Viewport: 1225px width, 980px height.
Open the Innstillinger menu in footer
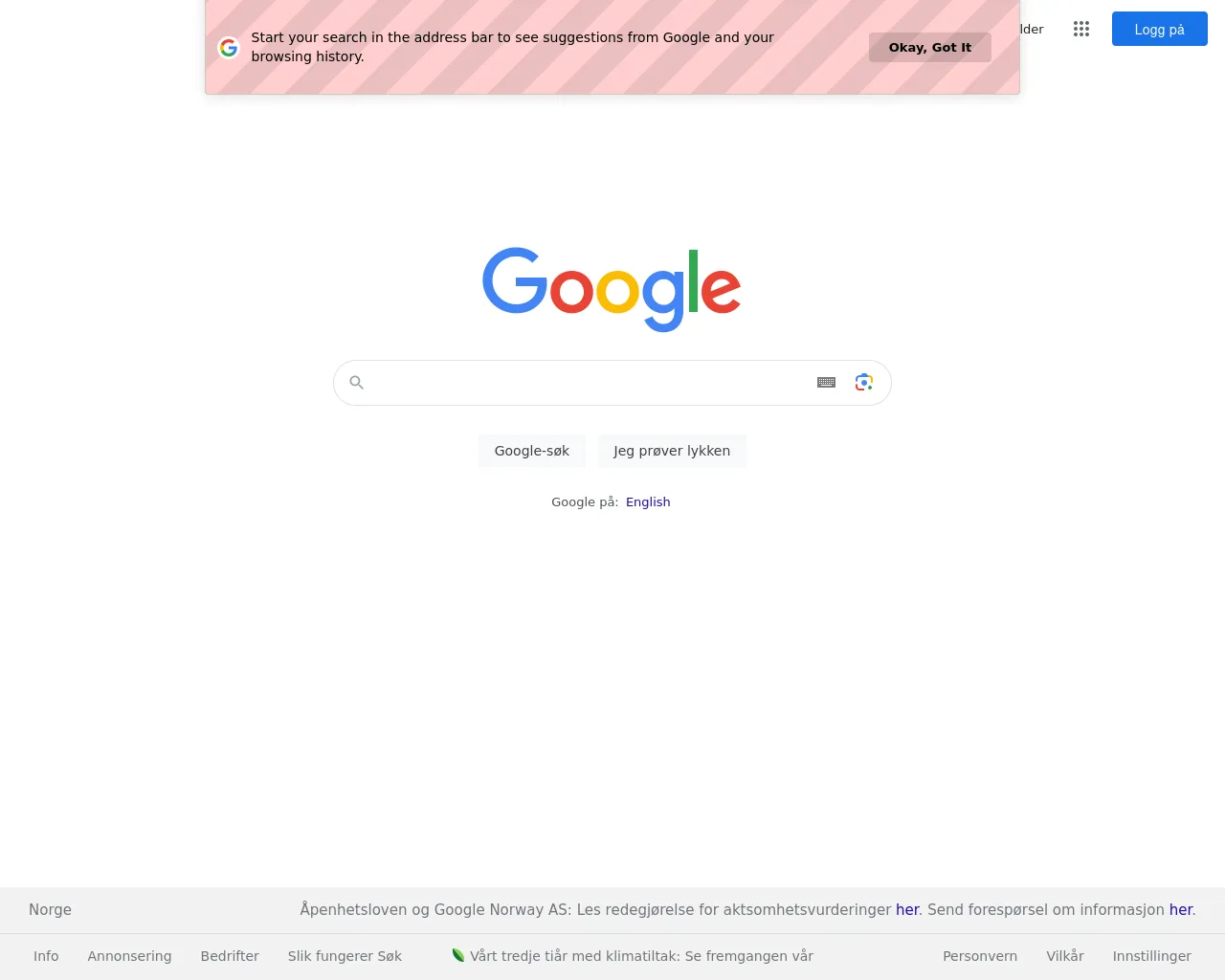click(x=1152, y=956)
